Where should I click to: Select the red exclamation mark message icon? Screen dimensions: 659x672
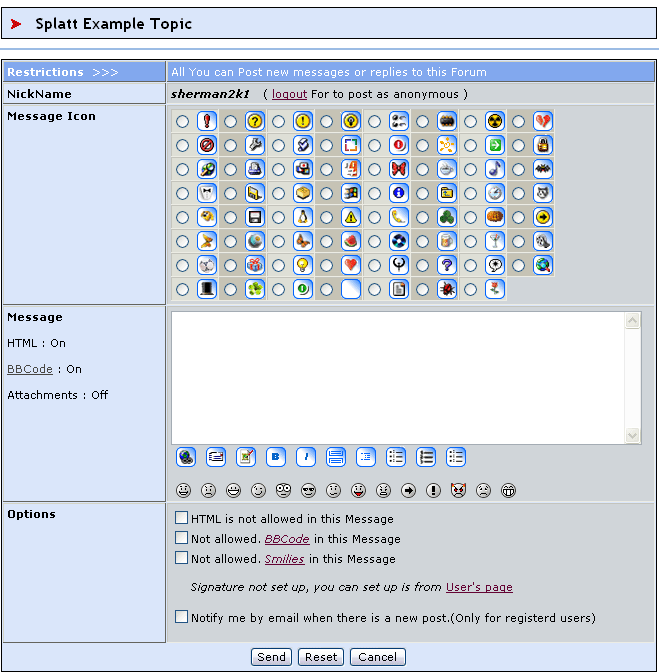(x=182, y=121)
